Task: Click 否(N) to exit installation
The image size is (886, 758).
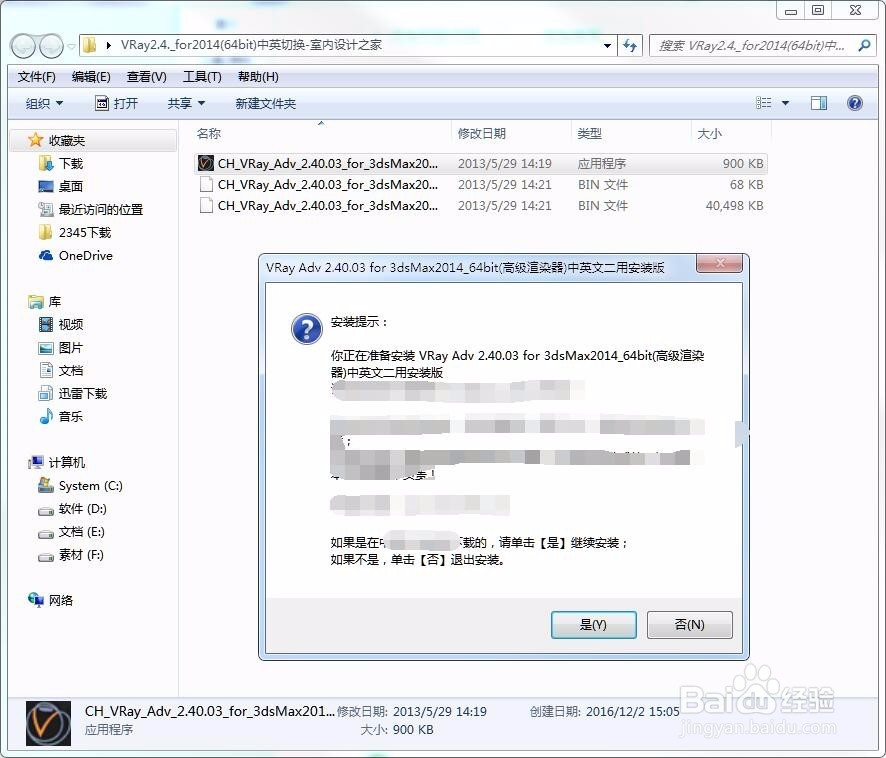Action: (689, 625)
